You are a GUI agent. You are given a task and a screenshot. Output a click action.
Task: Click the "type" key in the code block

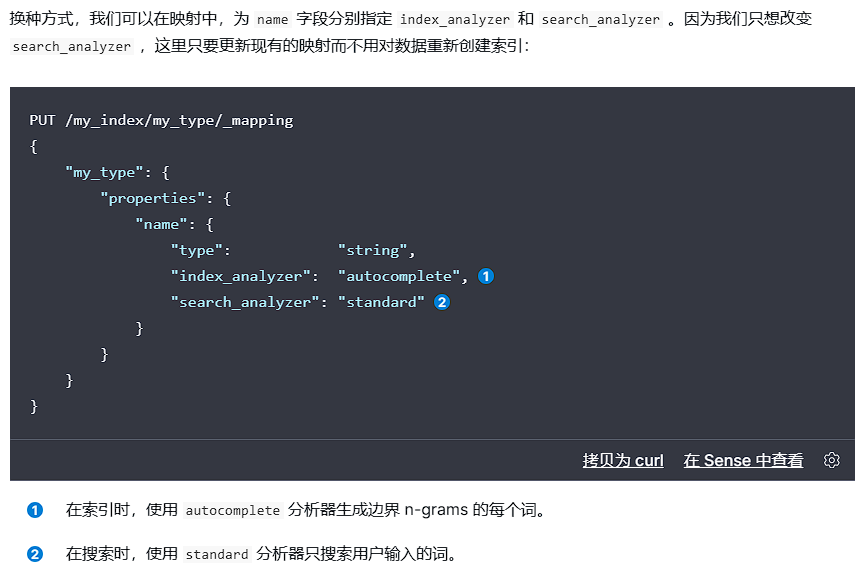tap(200, 250)
